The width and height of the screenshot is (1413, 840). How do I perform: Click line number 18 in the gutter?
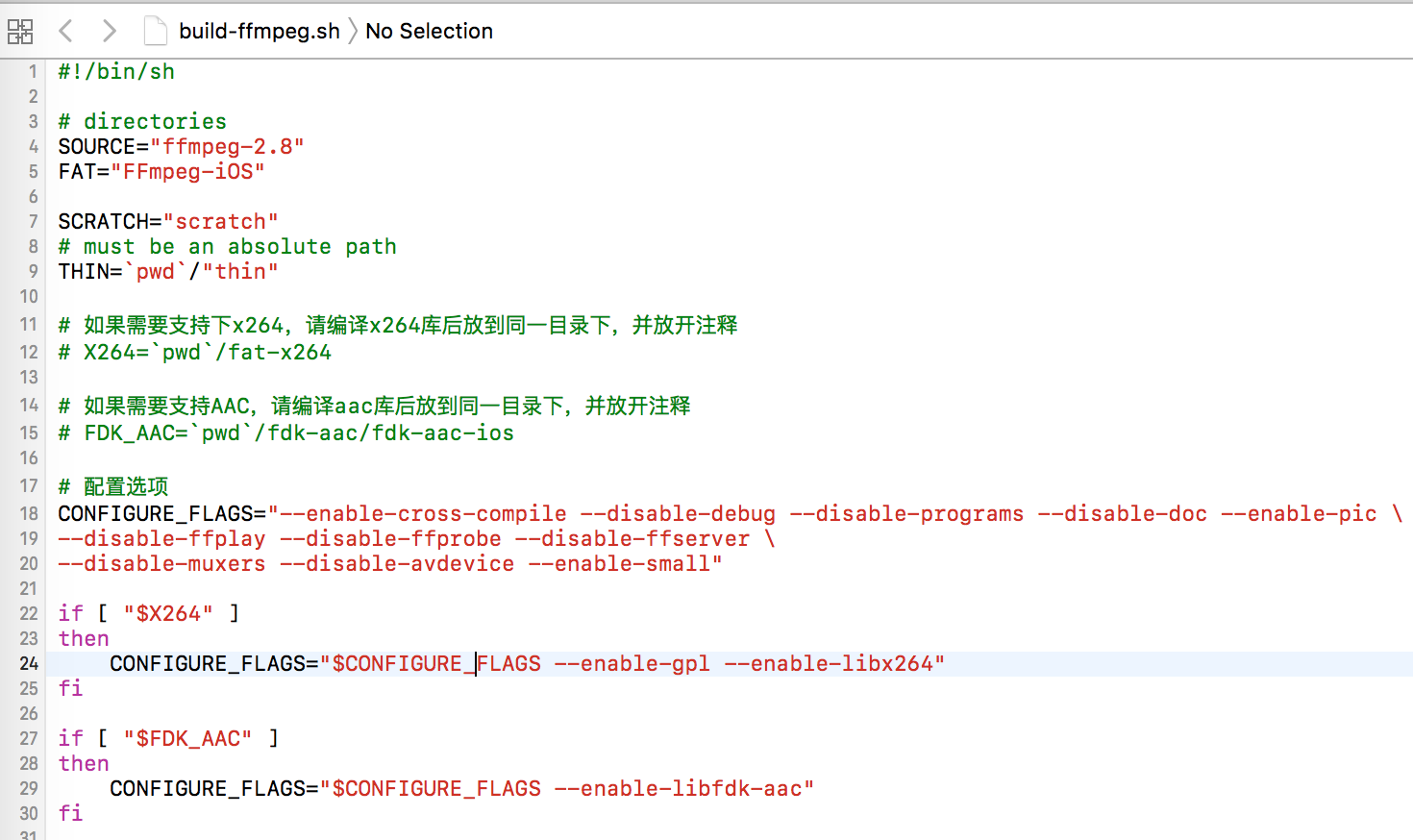click(29, 514)
